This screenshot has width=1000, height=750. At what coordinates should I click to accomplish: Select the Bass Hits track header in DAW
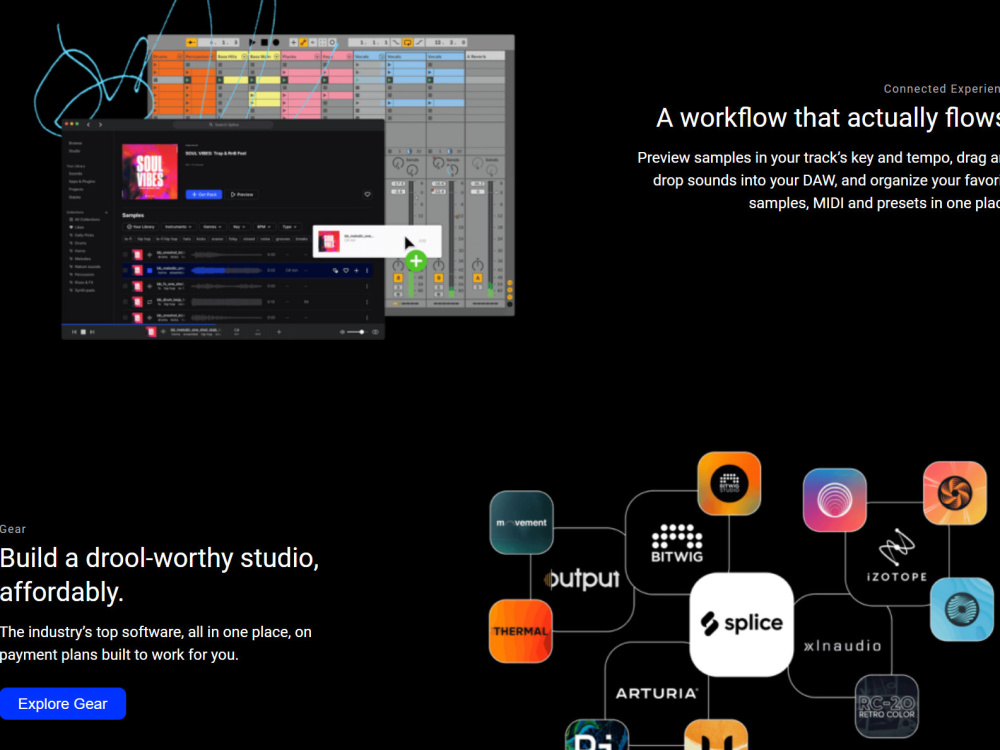[x=232, y=56]
